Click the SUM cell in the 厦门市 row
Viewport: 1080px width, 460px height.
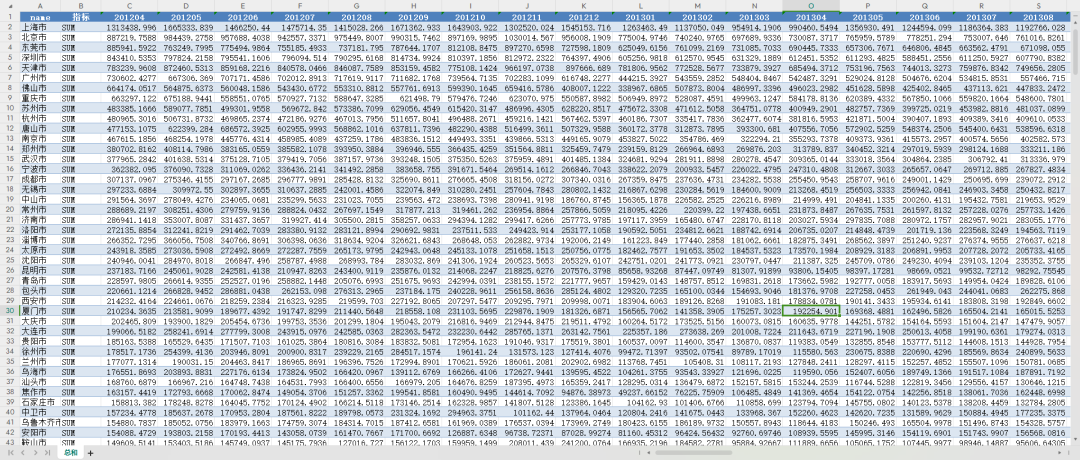coord(81,311)
